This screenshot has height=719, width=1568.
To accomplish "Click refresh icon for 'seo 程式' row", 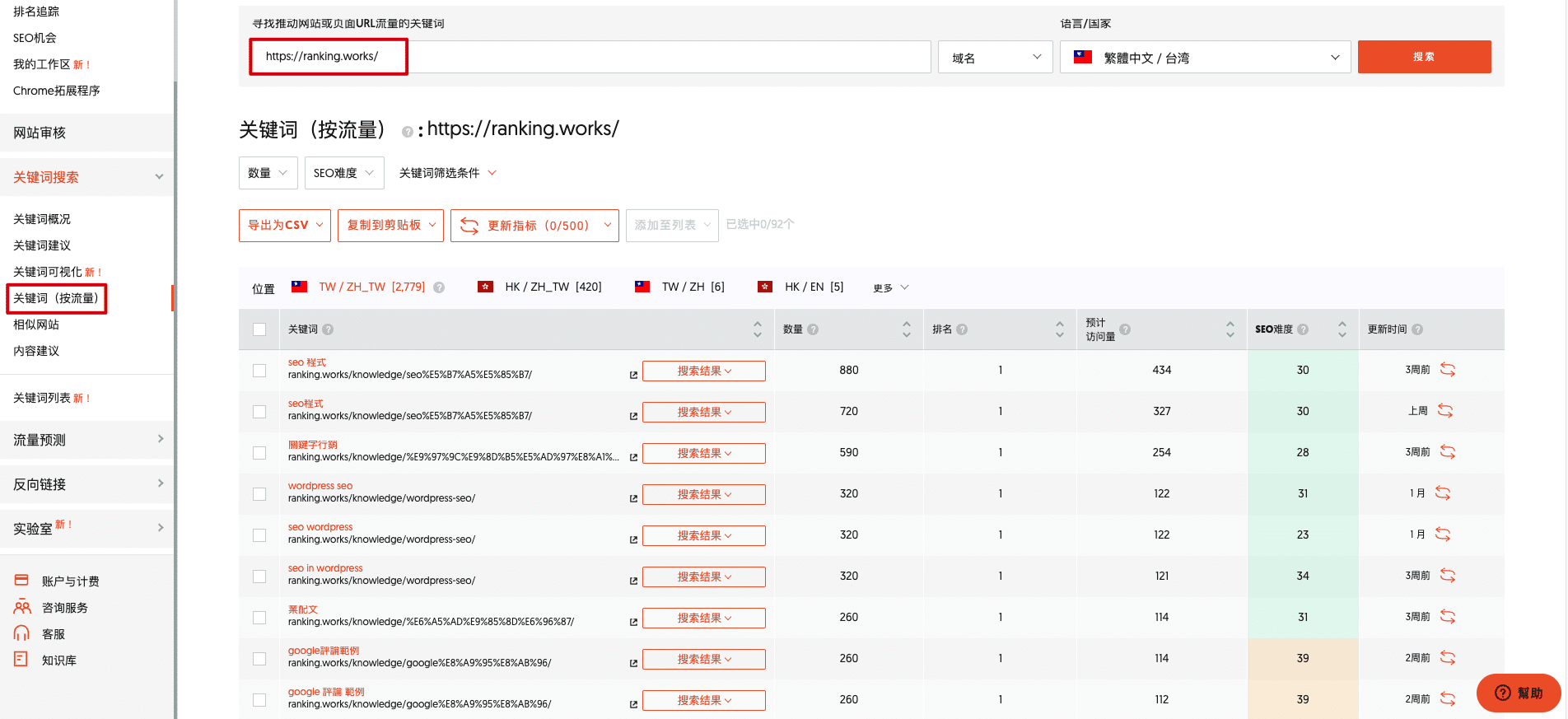I will point(1447,370).
